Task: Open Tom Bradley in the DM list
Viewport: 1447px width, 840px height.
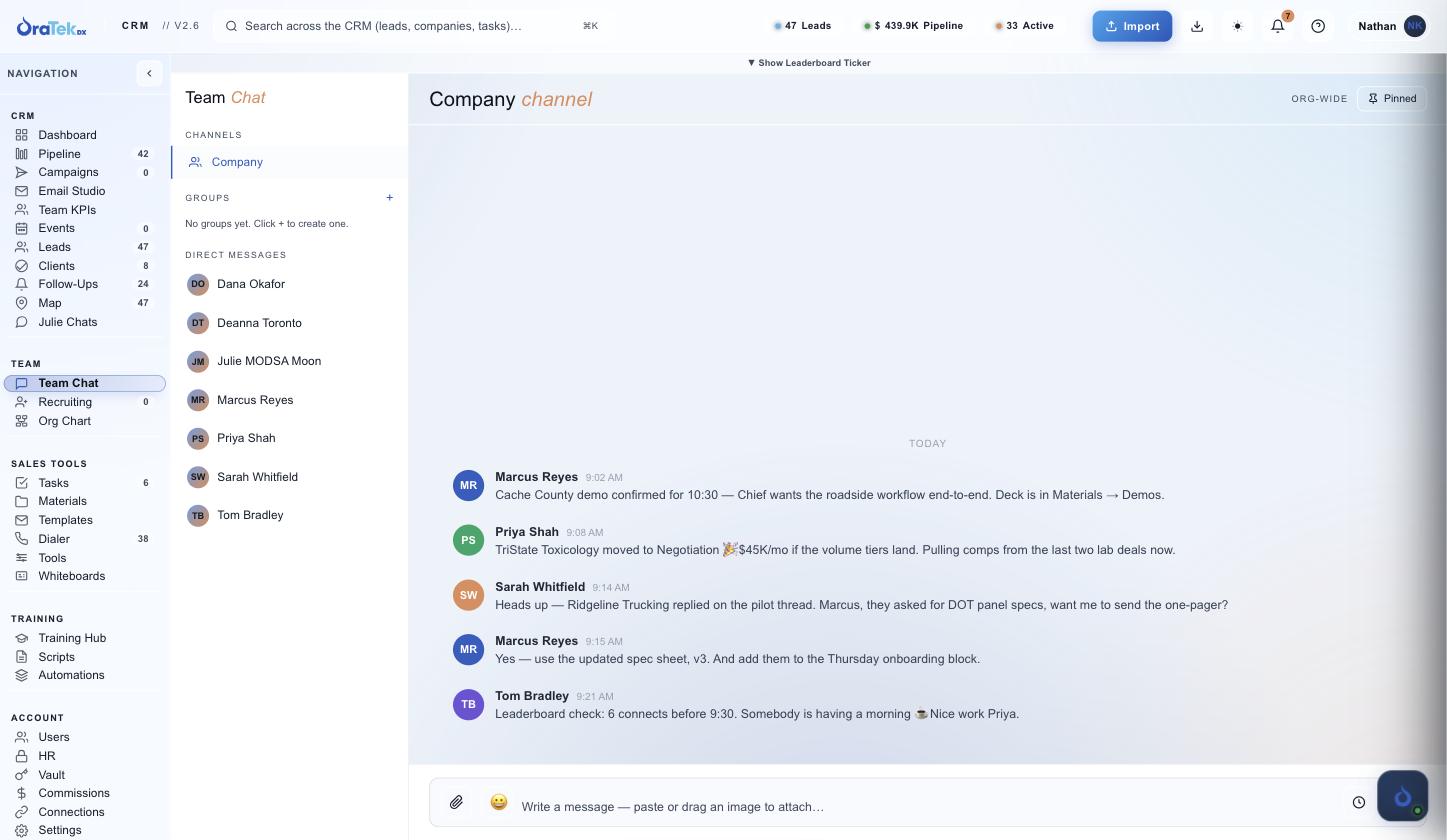Action: 290,515
